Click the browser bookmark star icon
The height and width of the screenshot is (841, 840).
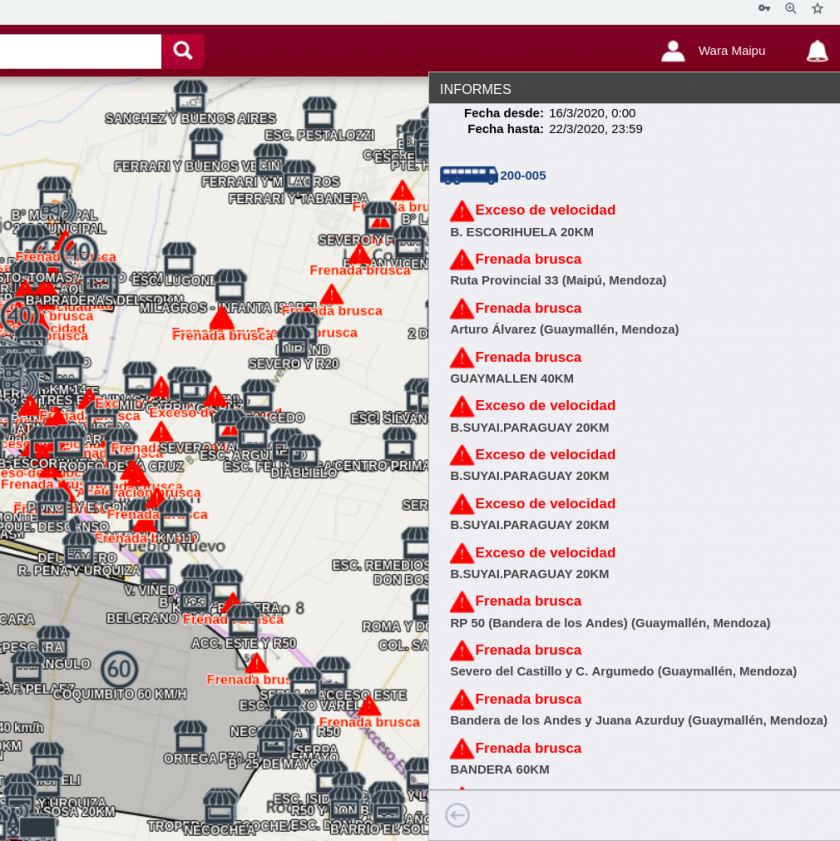point(817,8)
